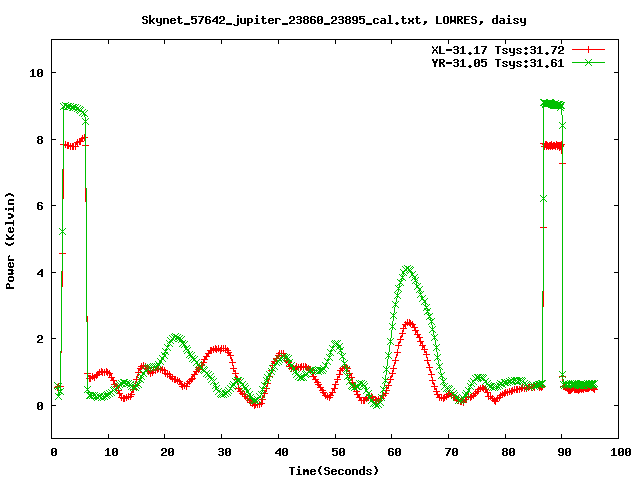Viewport: 640px width, 480px height.
Task: Click the red curve peak near 63 seconds
Action: pyautogui.click(x=409, y=324)
